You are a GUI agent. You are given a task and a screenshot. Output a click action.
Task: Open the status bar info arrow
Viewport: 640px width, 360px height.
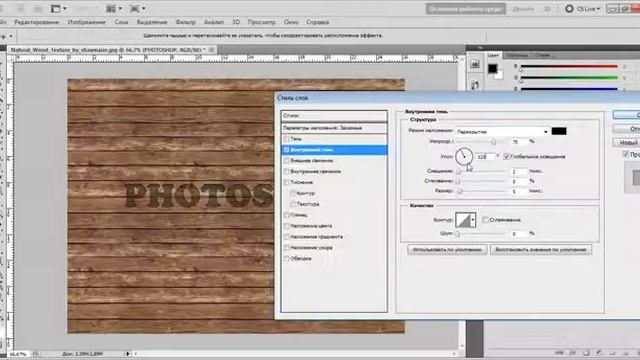coord(127,354)
